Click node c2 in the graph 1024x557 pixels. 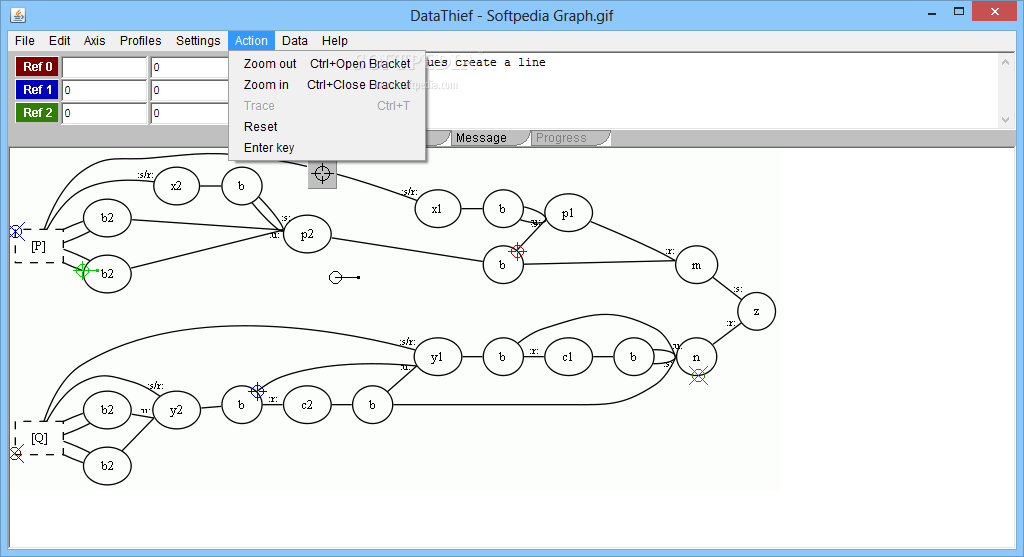(x=307, y=405)
